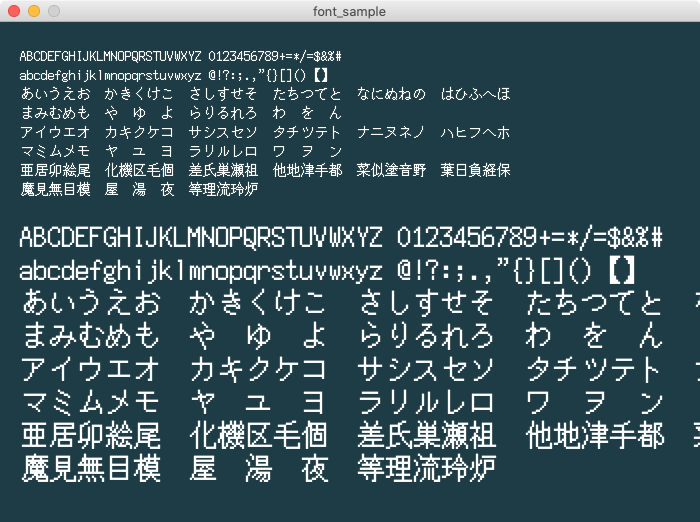The width and height of the screenshot is (700, 522).
Task: Click the small uppercase ABCDEFGHIJKLMNOPQRSTUVWXYZ text
Action: (x=110, y=56)
